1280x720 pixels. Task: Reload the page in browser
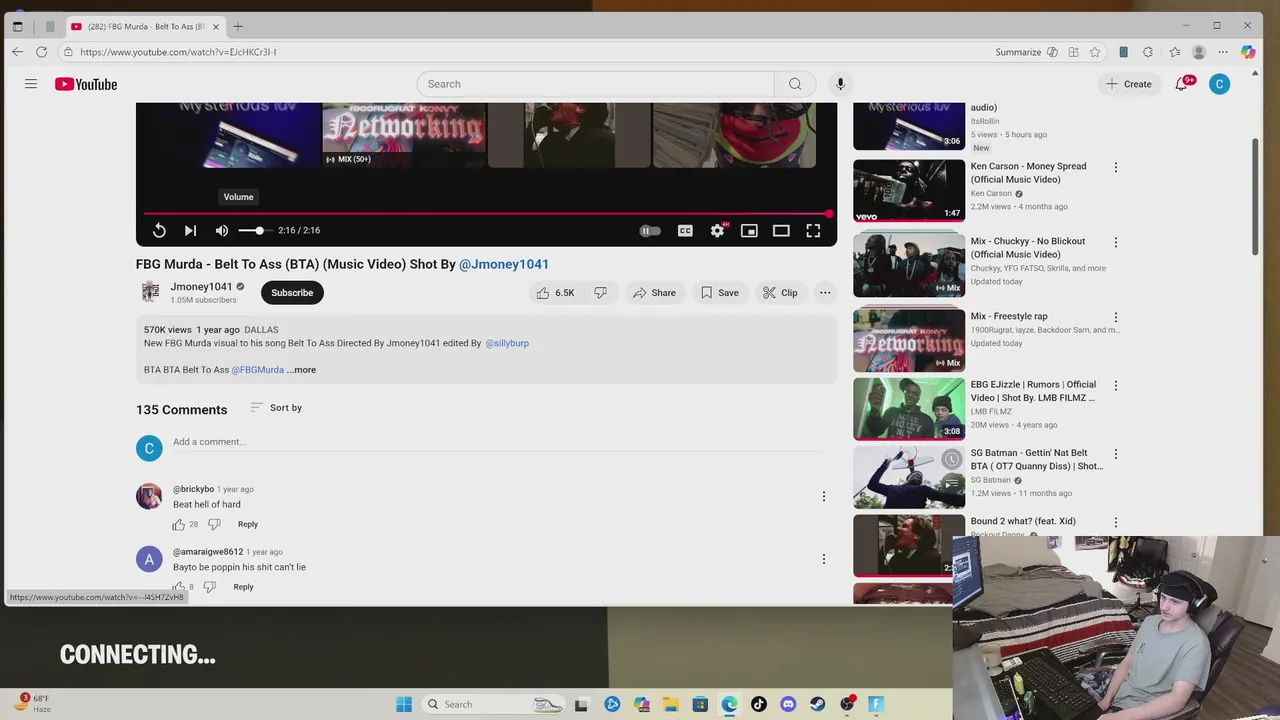point(41,52)
